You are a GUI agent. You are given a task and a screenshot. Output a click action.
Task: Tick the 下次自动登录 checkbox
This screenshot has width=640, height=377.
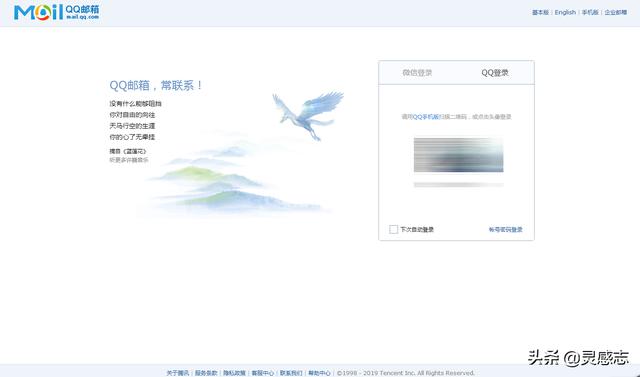click(393, 229)
